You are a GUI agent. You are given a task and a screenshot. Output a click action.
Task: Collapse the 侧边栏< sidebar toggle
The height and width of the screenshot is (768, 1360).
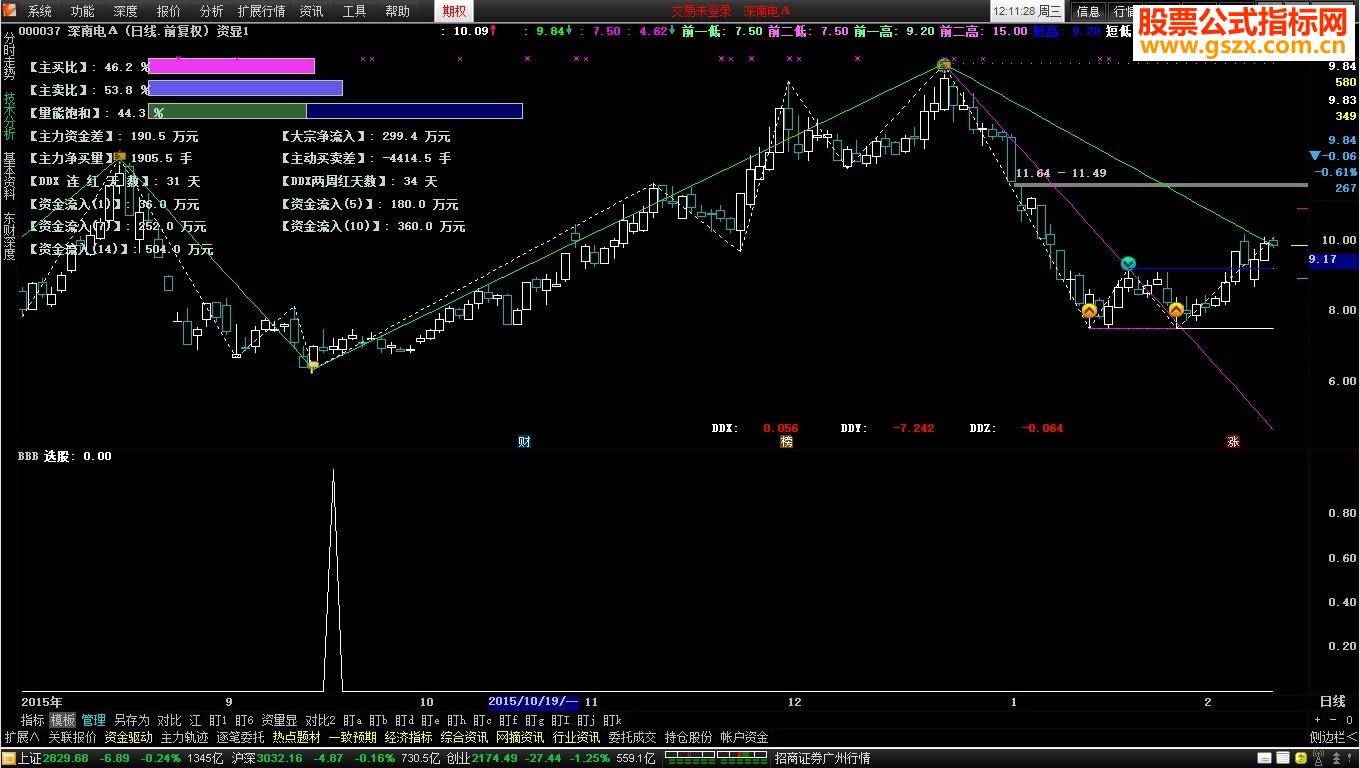tap(1333, 737)
